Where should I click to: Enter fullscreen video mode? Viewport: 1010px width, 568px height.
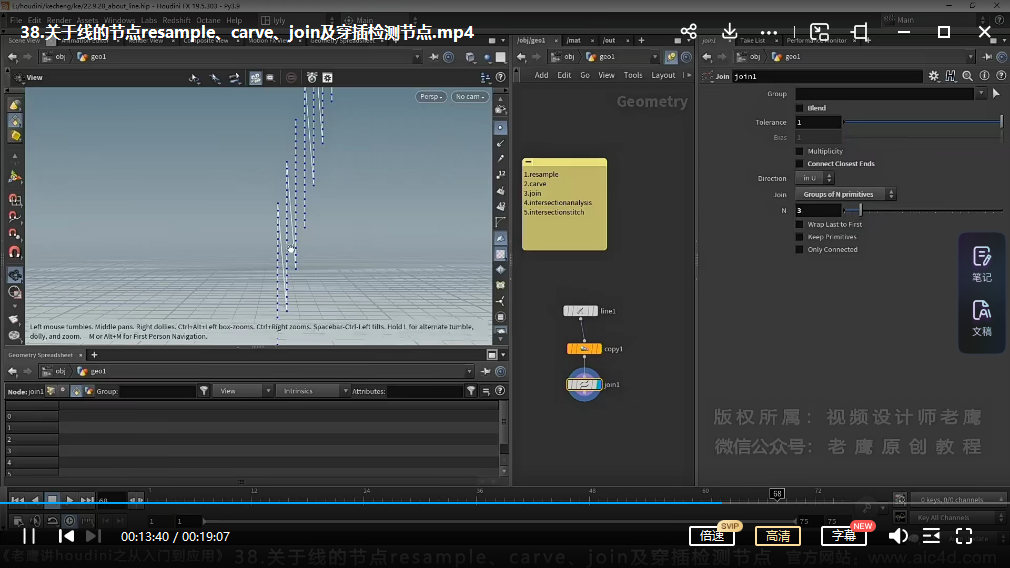964,536
